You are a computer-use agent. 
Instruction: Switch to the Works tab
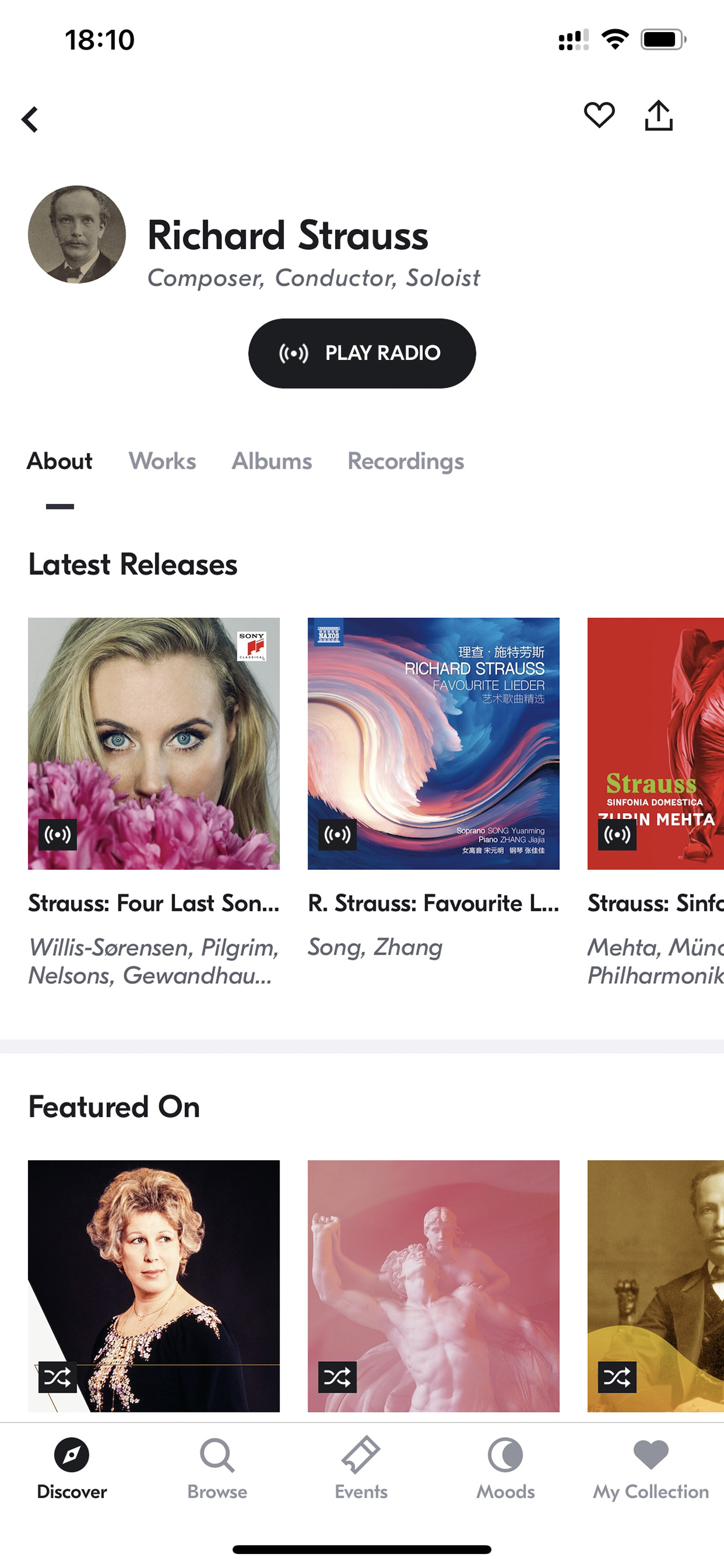click(162, 461)
